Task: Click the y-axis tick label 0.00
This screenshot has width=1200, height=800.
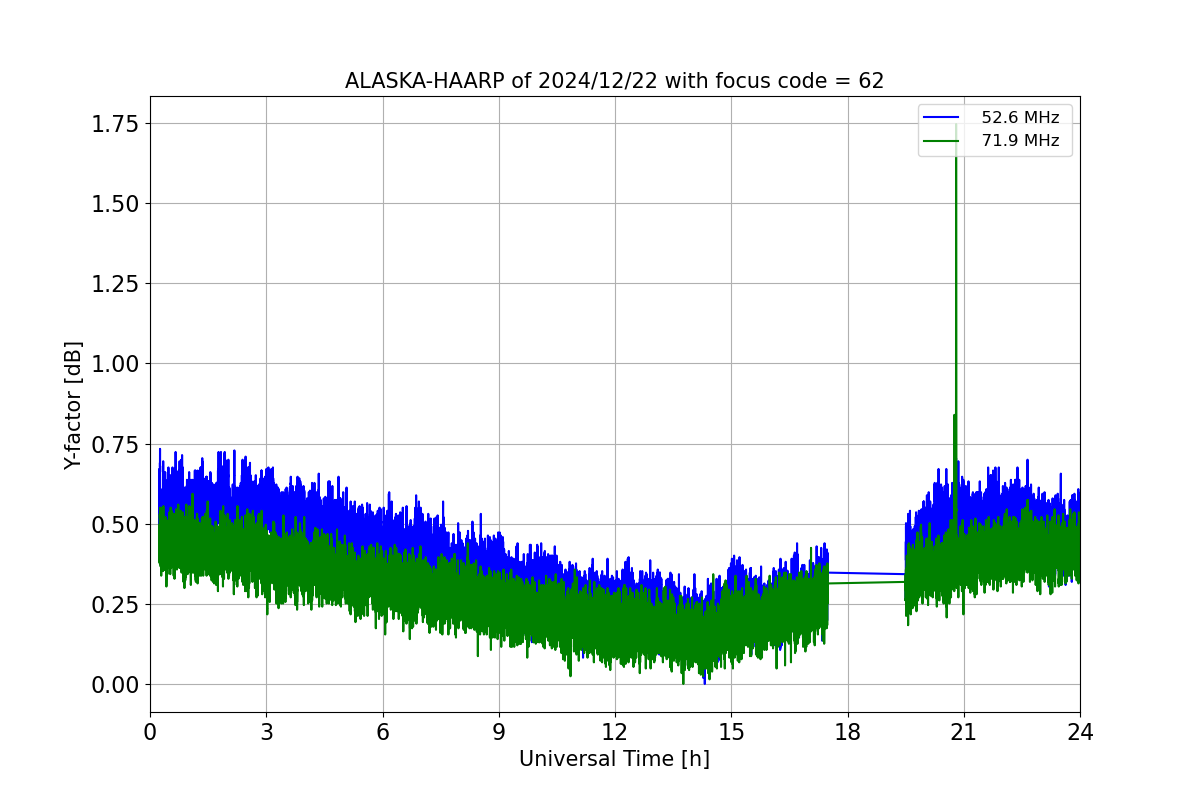Action: tap(115, 685)
